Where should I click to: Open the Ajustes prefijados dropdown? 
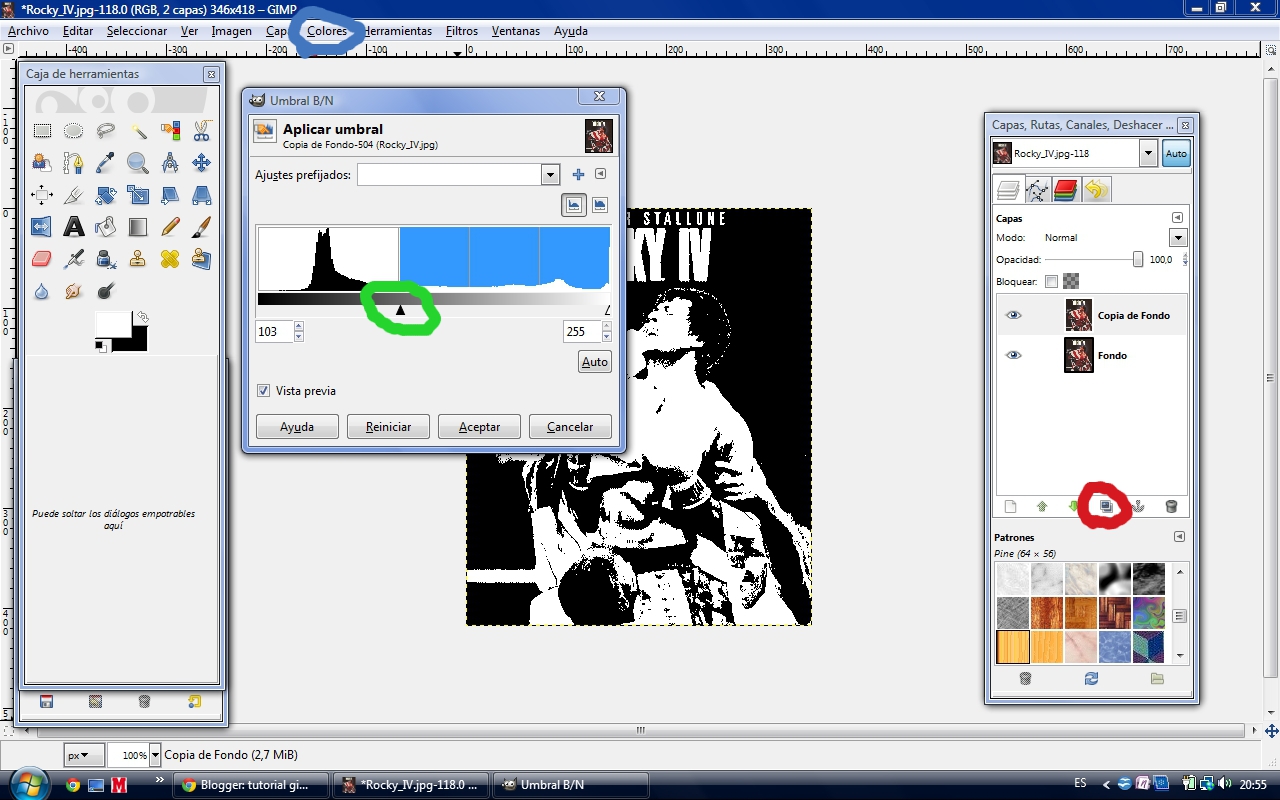550,174
